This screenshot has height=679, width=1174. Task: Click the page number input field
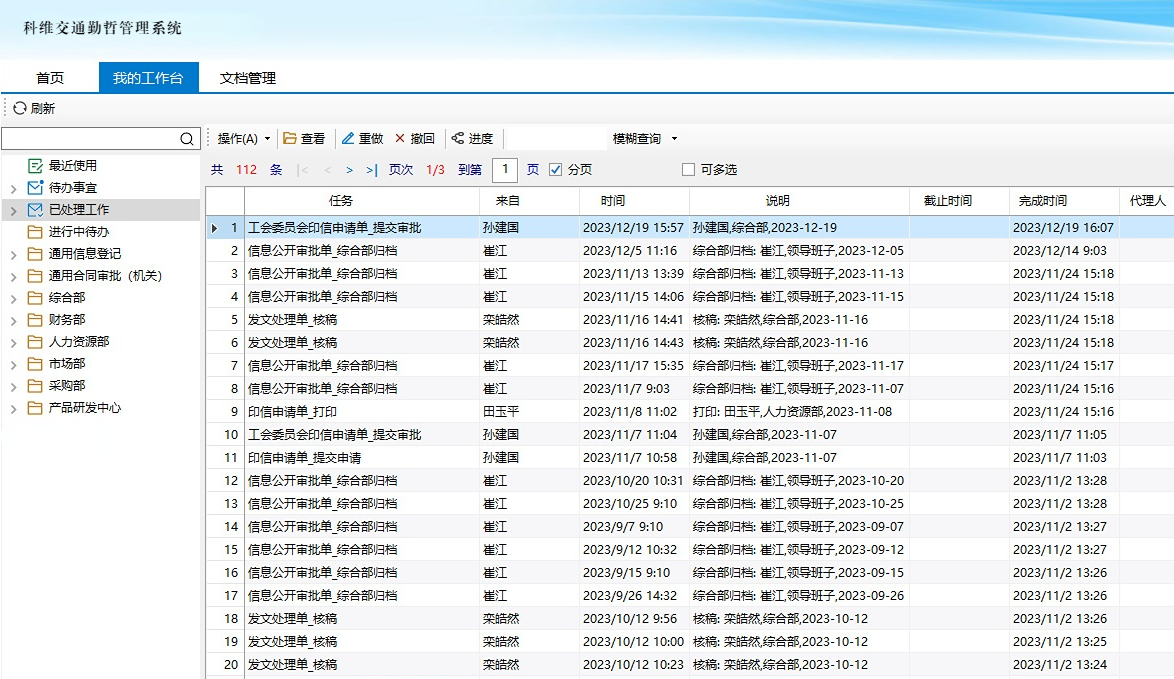[x=505, y=170]
